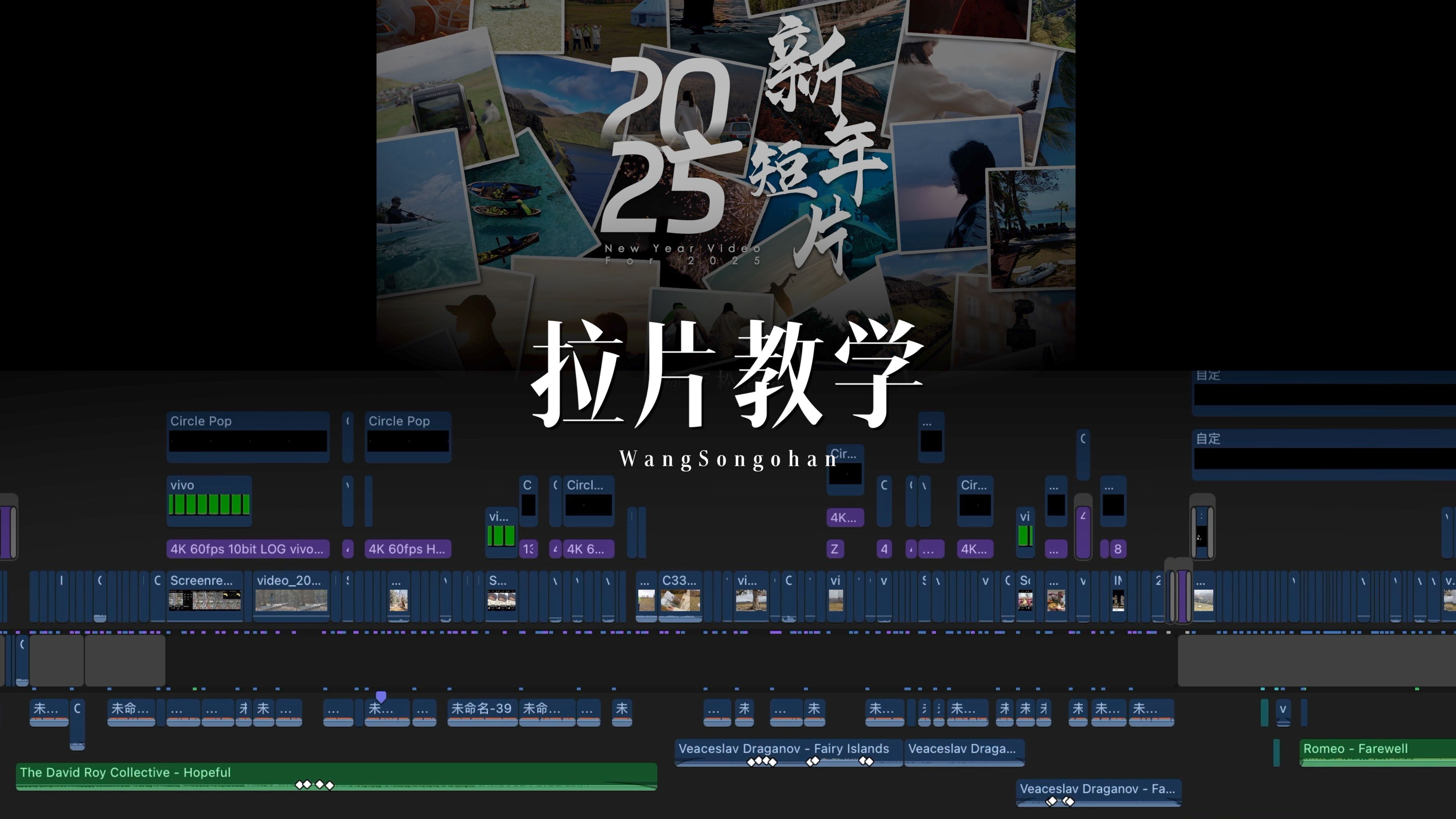Image resolution: width=1456 pixels, height=819 pixels.
Task: Select the Circle Pop clip above the vivo clip
Action: 248,438
